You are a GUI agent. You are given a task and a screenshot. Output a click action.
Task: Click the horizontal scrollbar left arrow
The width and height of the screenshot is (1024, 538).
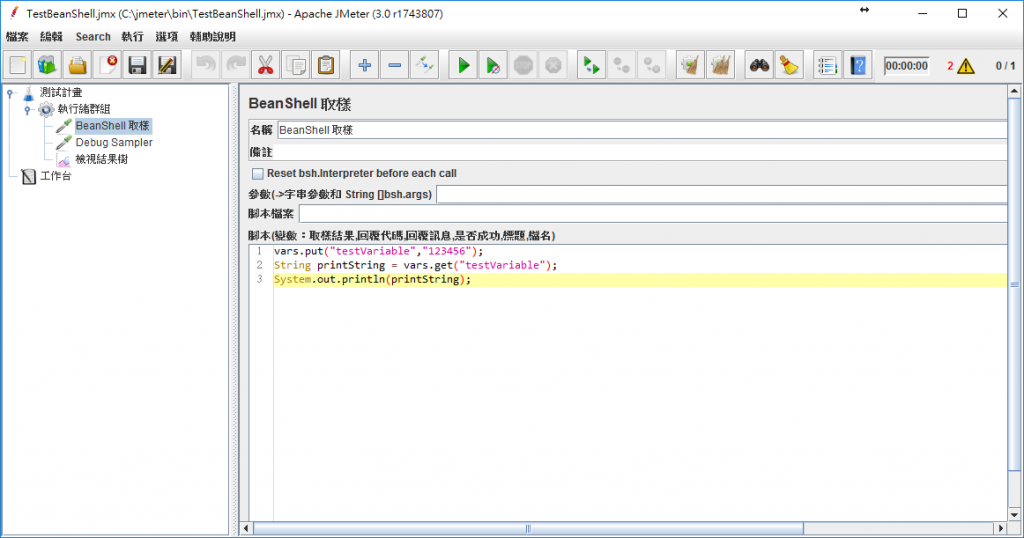[x=246, y=528]
